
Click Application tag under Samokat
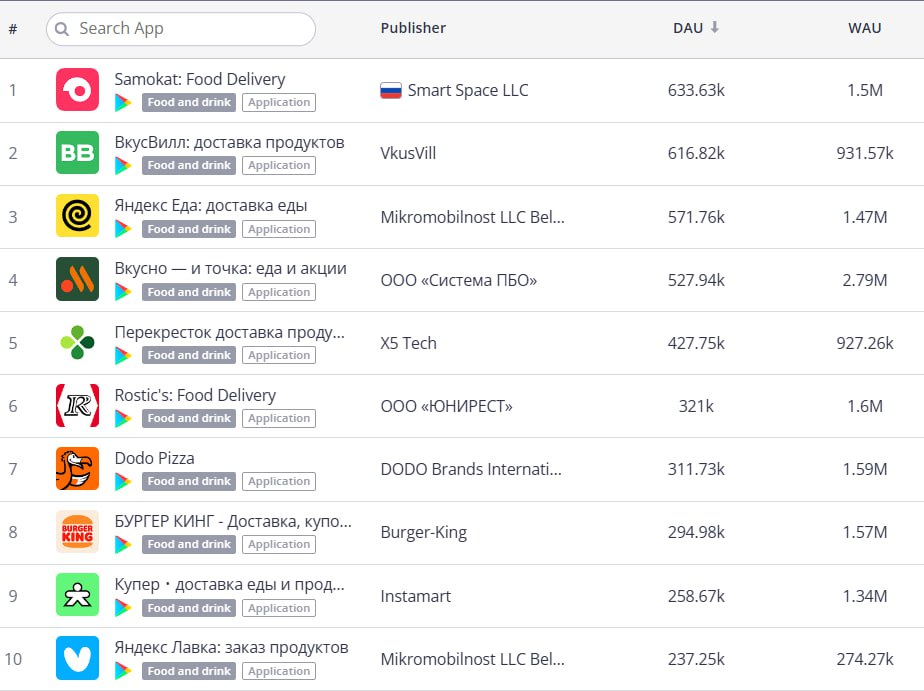[279, 103]
